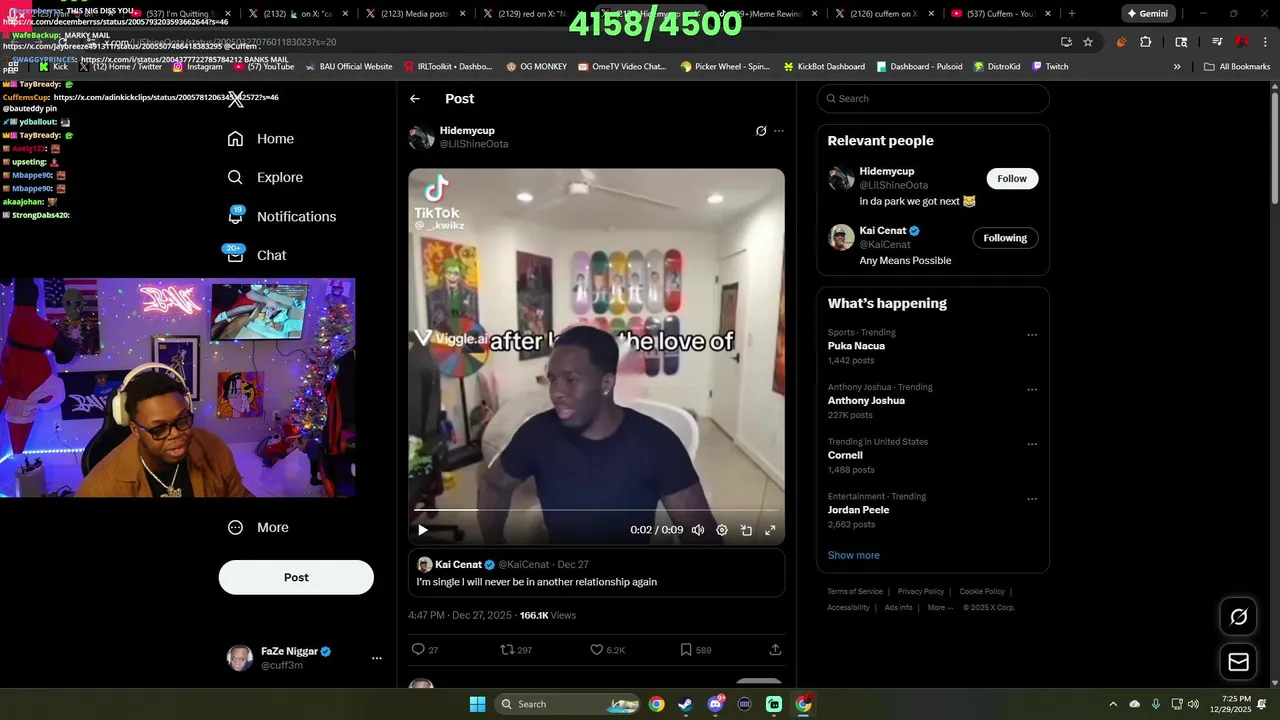Open browser Extensions puzzle icon
1280x720 pixels.
pos(1146,42)
